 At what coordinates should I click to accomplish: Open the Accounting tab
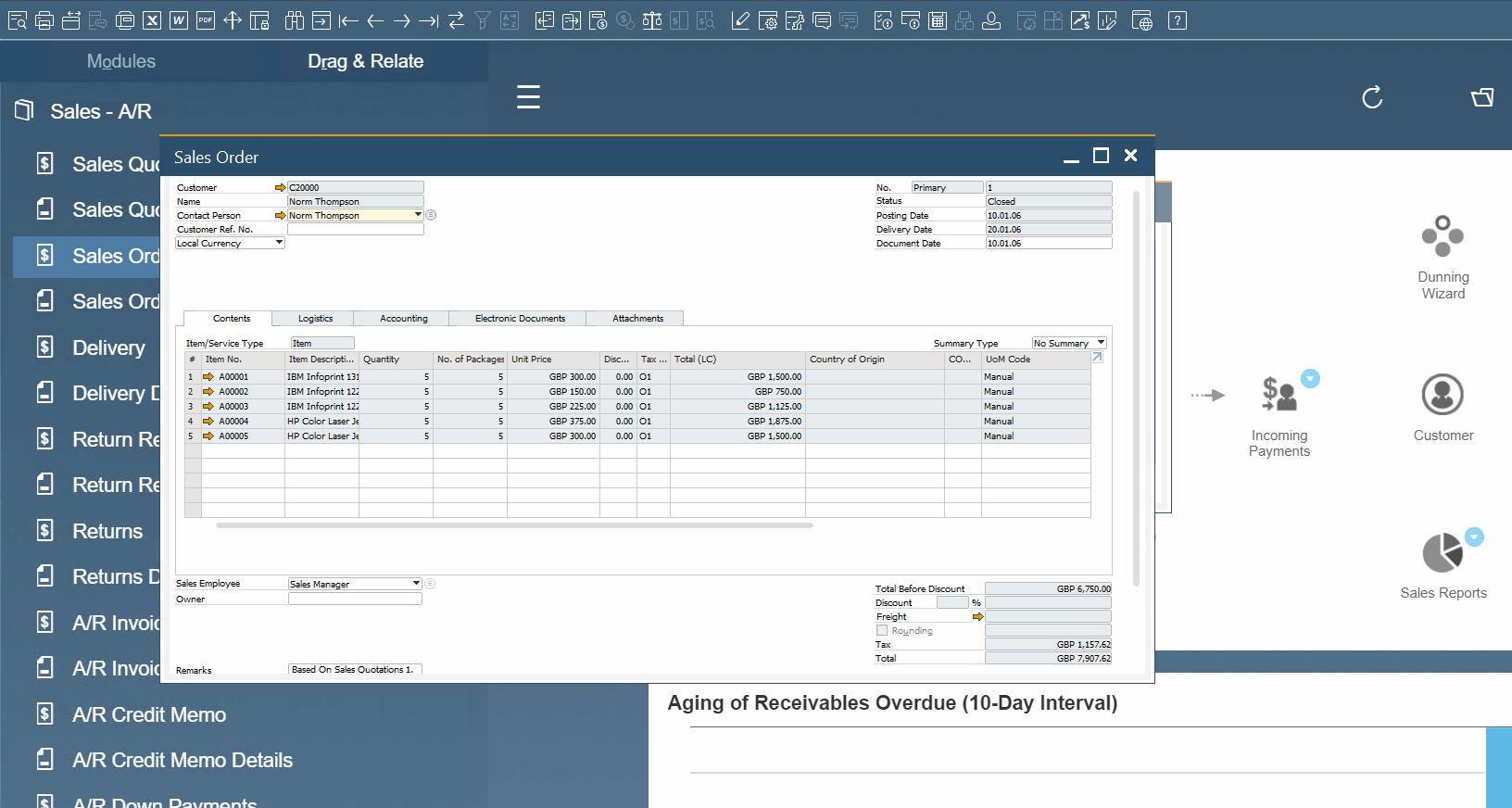click(403, 318)
